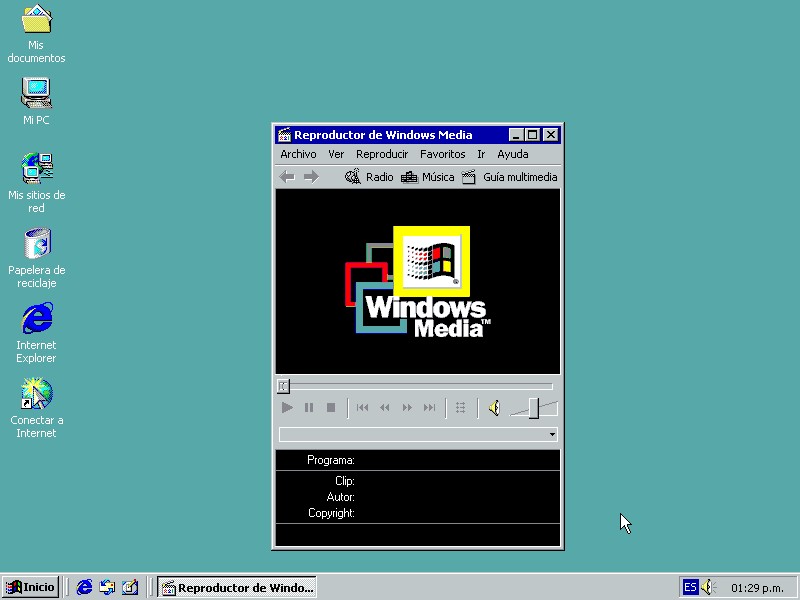
Task: Open the Ayuda menu
Action: tap(513, 154)
